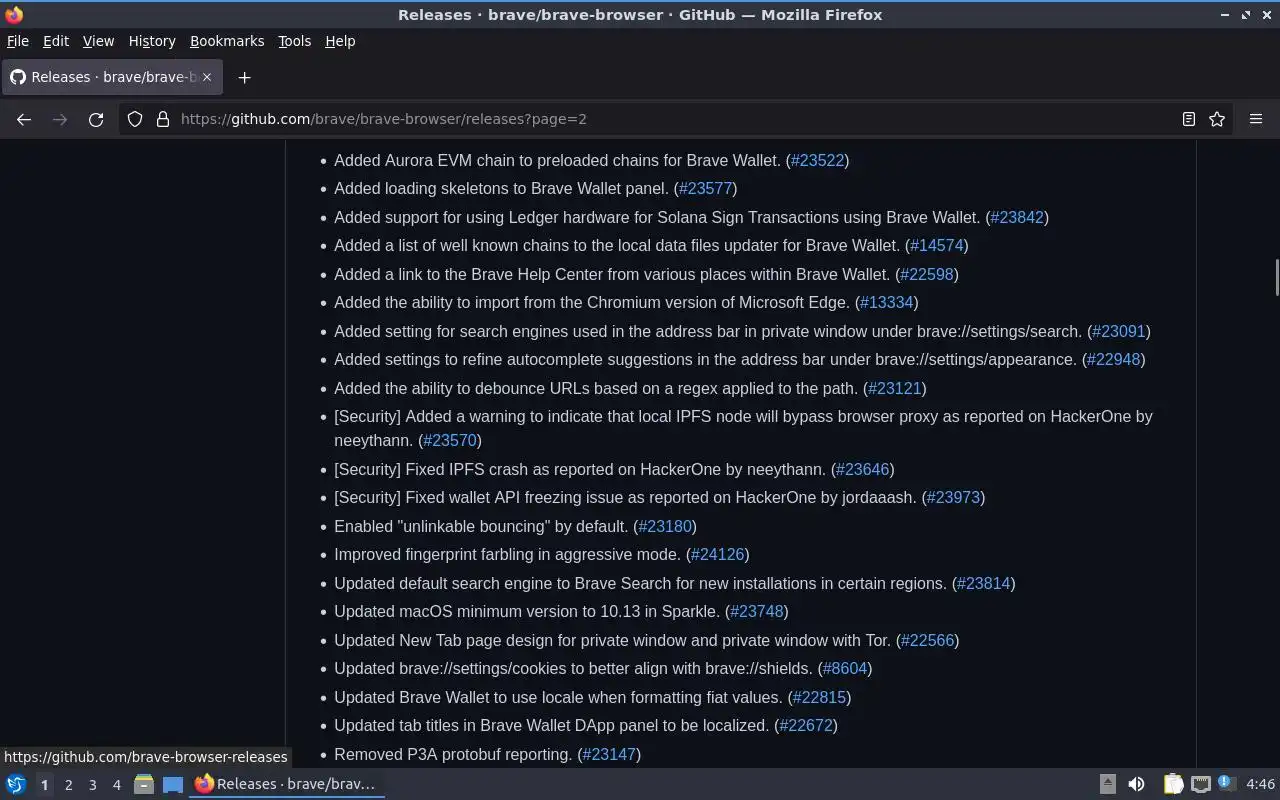1280x800 pixels.
Task: Open the View menu
Action: click(x=98, y=41)
